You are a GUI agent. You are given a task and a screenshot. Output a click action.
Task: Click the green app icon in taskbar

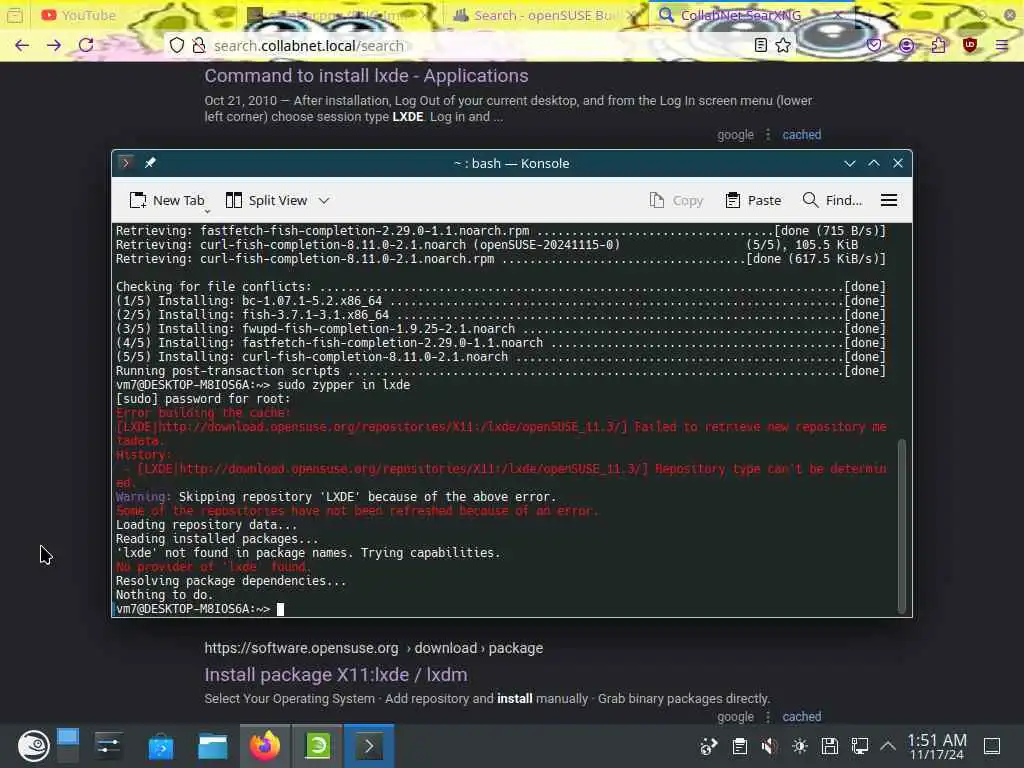pyautogui.click(x=317, y=746)
